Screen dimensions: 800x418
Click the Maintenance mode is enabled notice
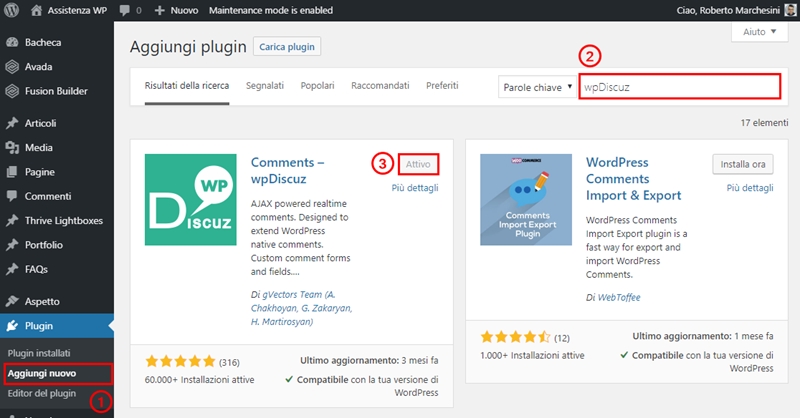[x=270, y=10]
